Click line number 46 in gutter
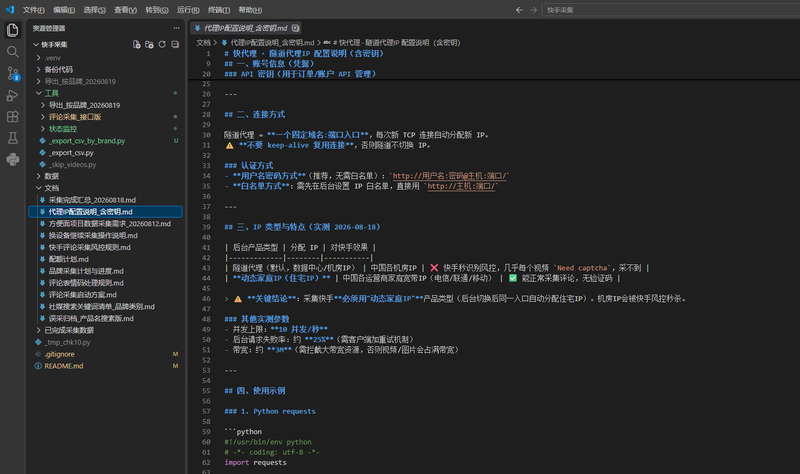The width and height of the screenshot is (800, 474). point(206,299)
